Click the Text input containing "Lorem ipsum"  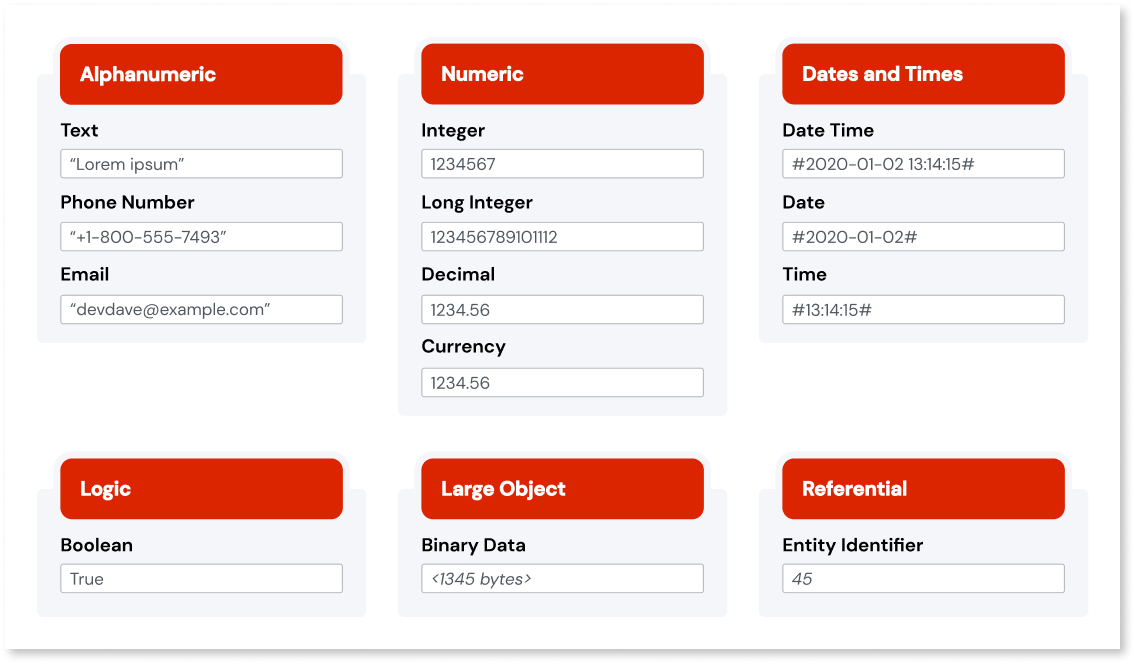pos(200,163)
